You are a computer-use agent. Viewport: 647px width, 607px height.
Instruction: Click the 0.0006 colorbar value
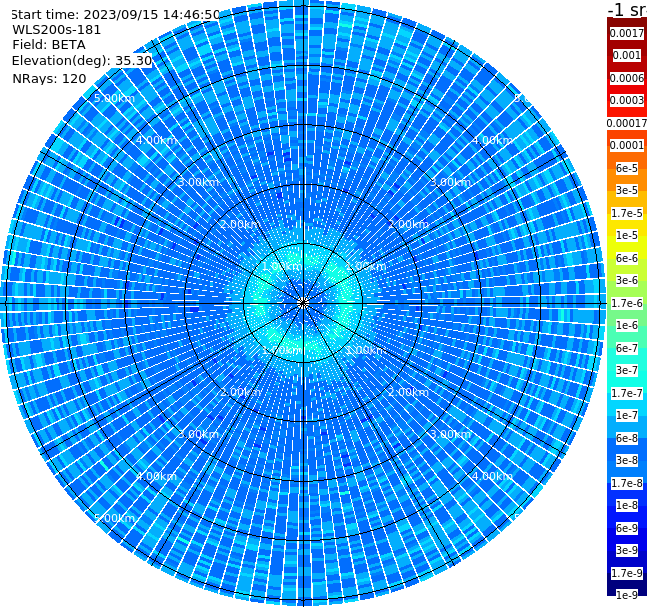tap(627, 78)
